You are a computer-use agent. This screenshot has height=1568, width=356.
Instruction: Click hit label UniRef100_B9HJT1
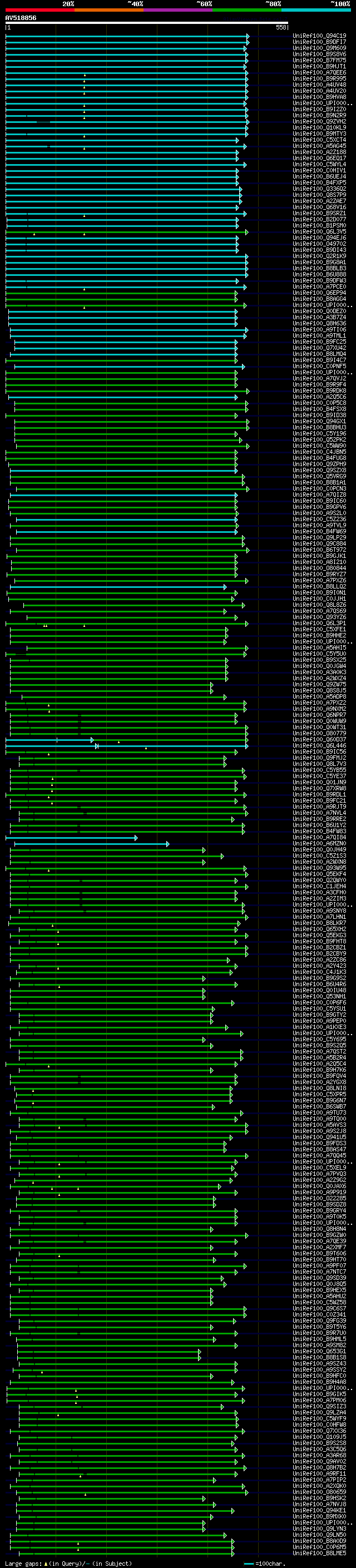pyautogui.click(x=319, y=66)
